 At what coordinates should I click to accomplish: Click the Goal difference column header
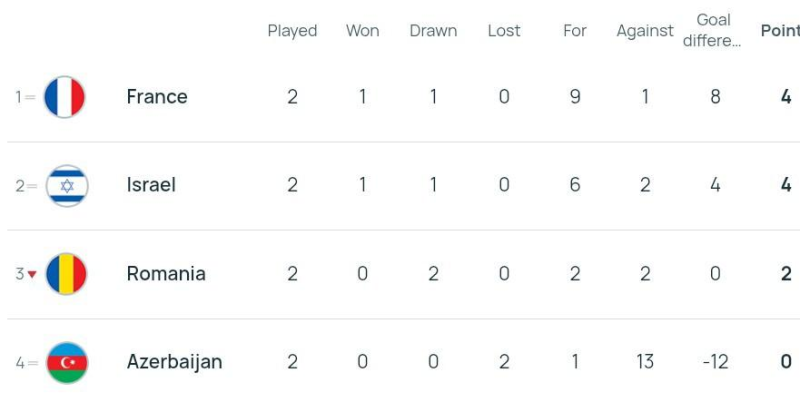coord(714,30)
